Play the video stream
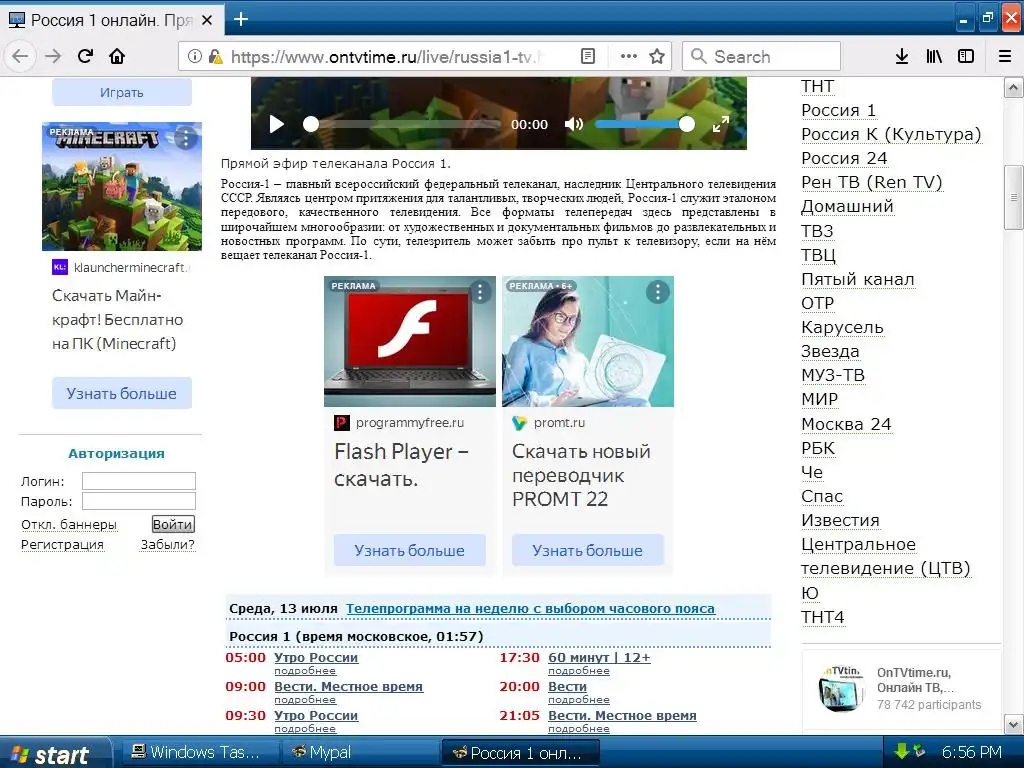Screen dimensions: 1024x768 point(277,124)
